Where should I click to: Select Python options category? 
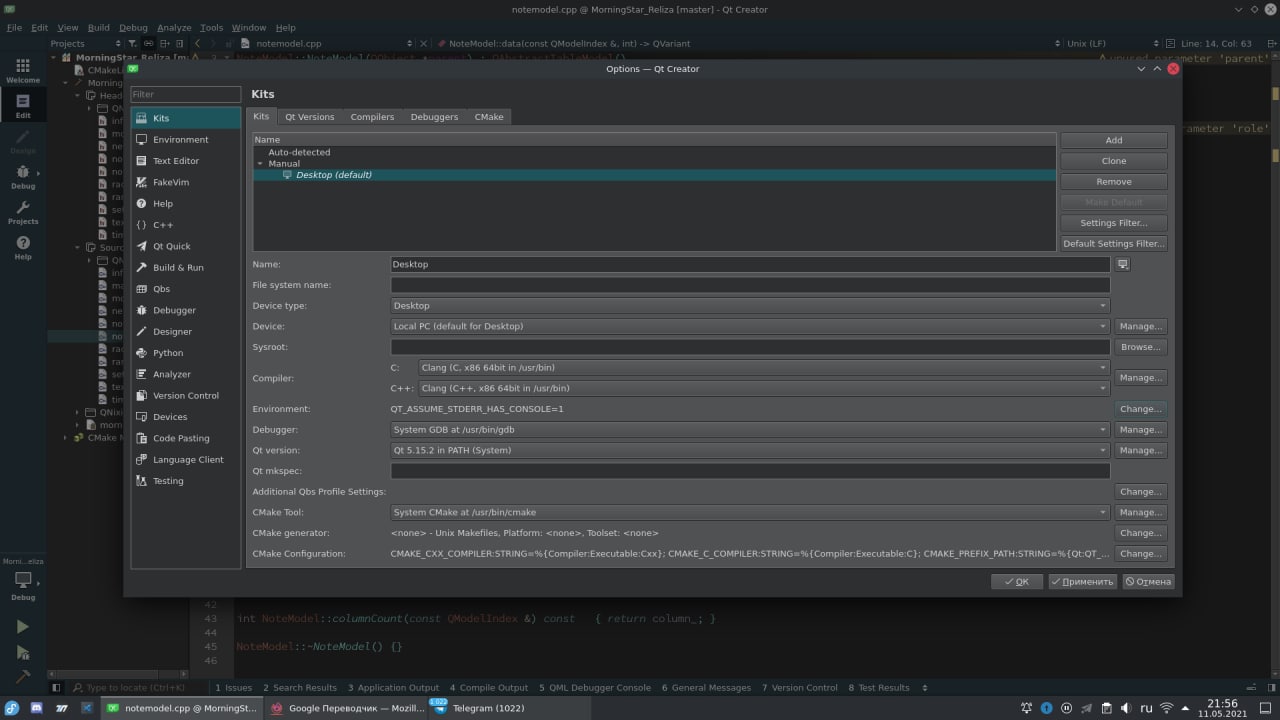point(186,353)
